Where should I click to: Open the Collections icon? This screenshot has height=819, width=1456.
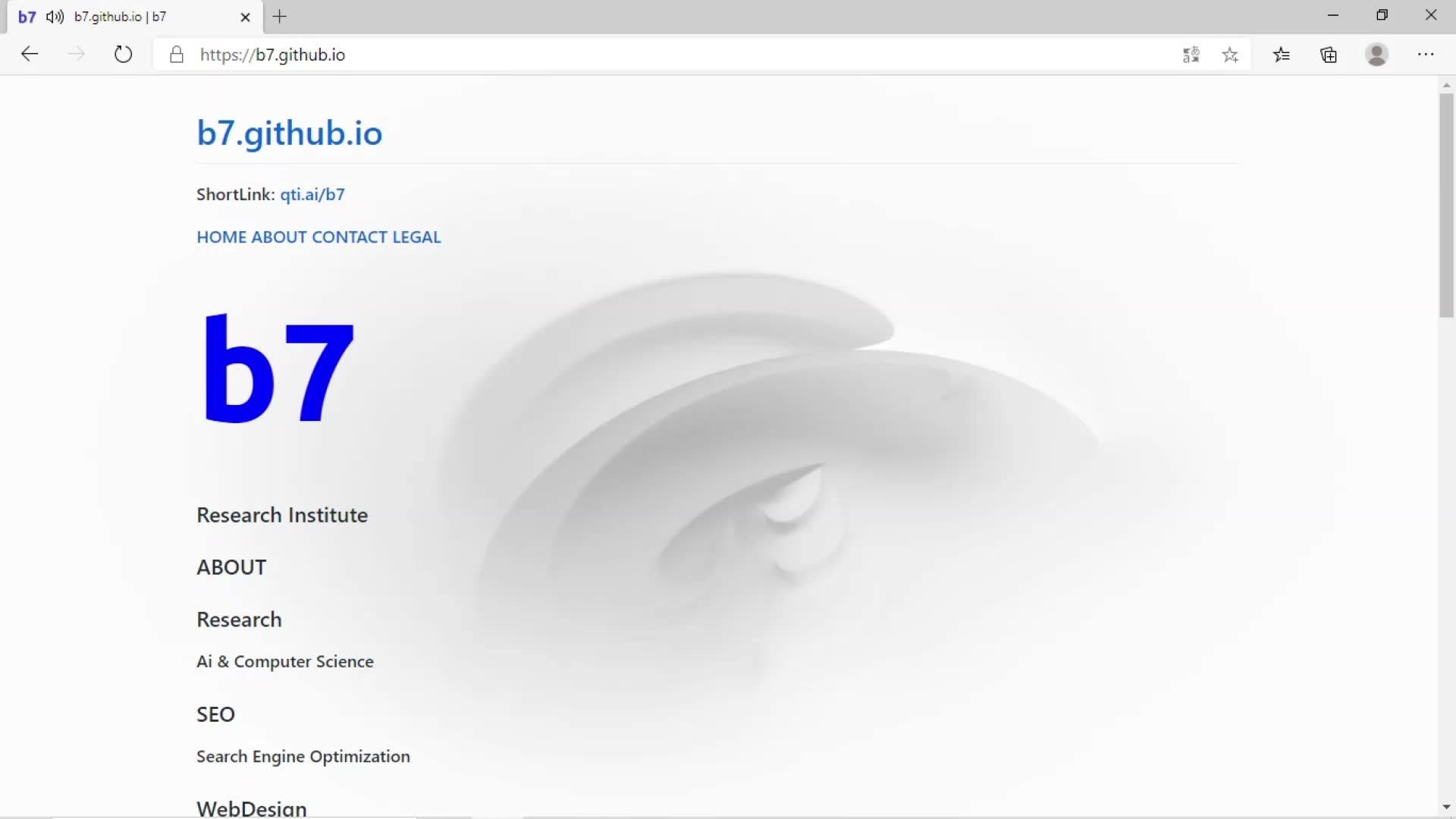pos(1329,55)
